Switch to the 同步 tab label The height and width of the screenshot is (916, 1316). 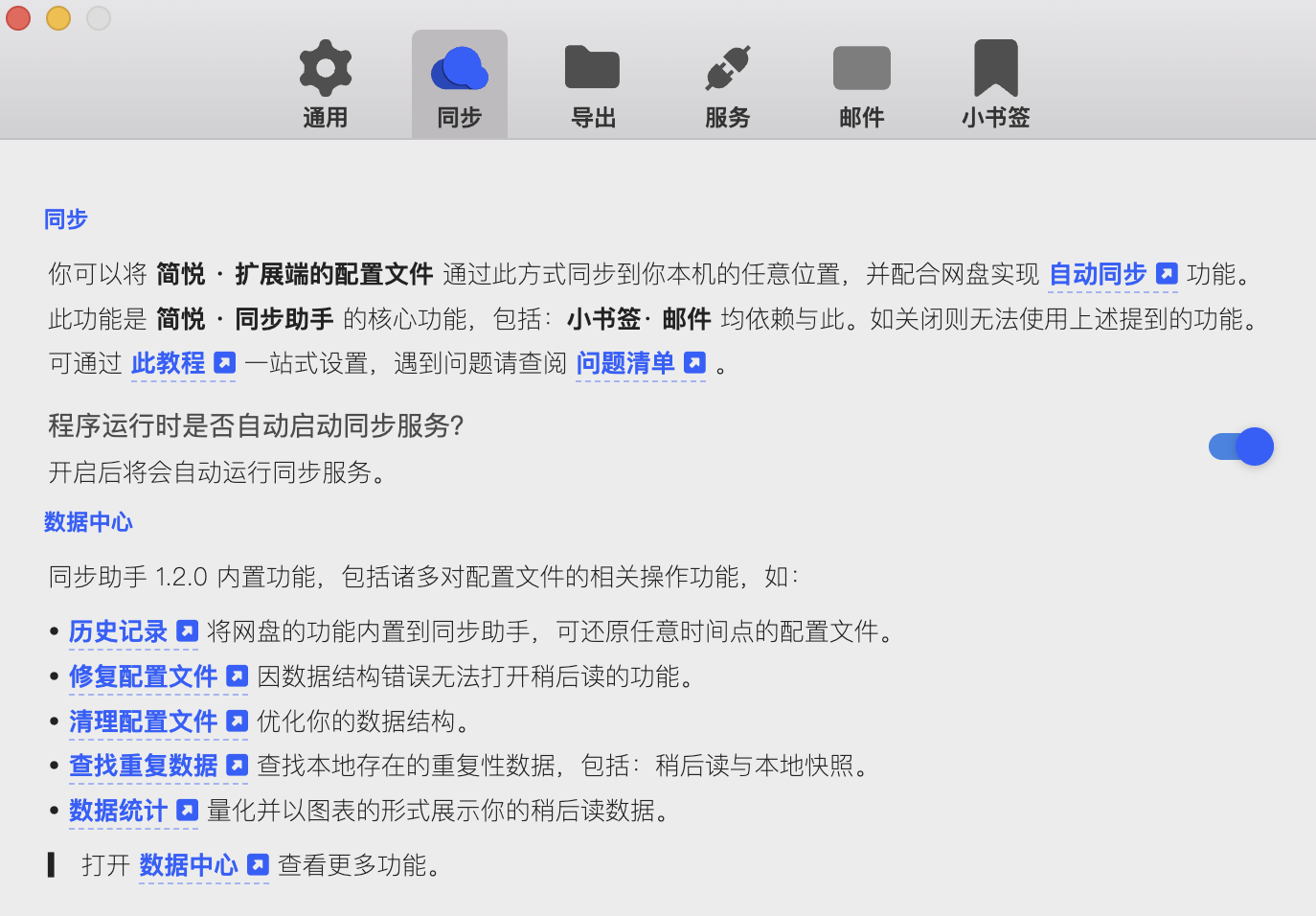click(460, 118)
